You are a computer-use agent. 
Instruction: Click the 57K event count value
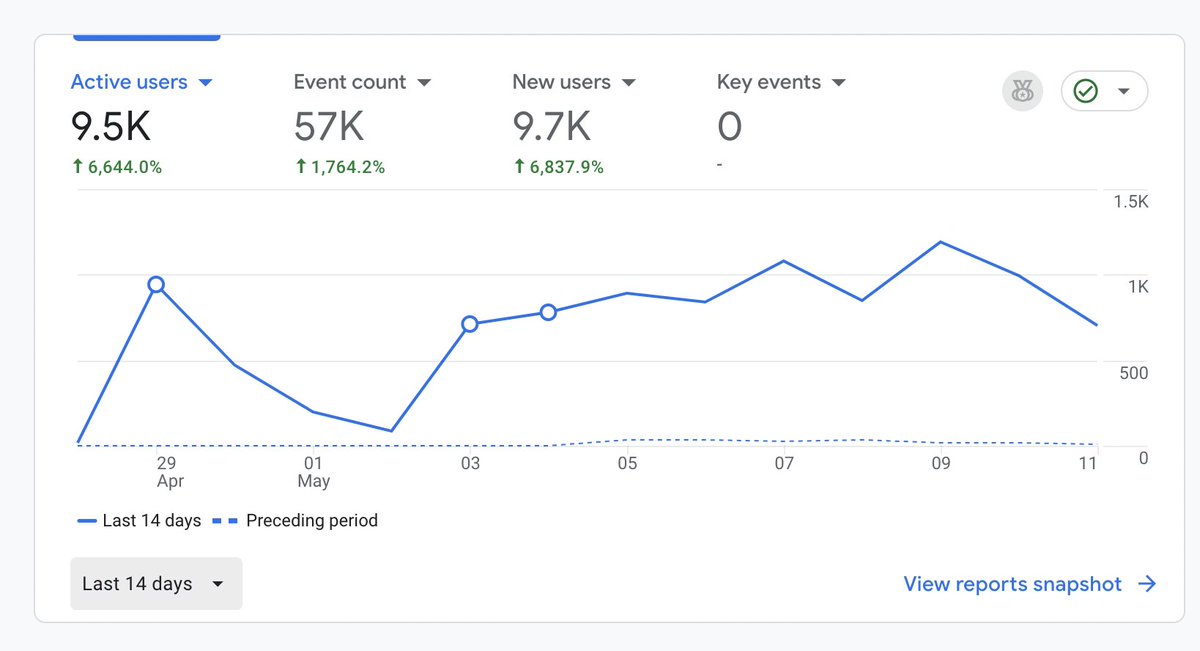click(x=329, y=127)
